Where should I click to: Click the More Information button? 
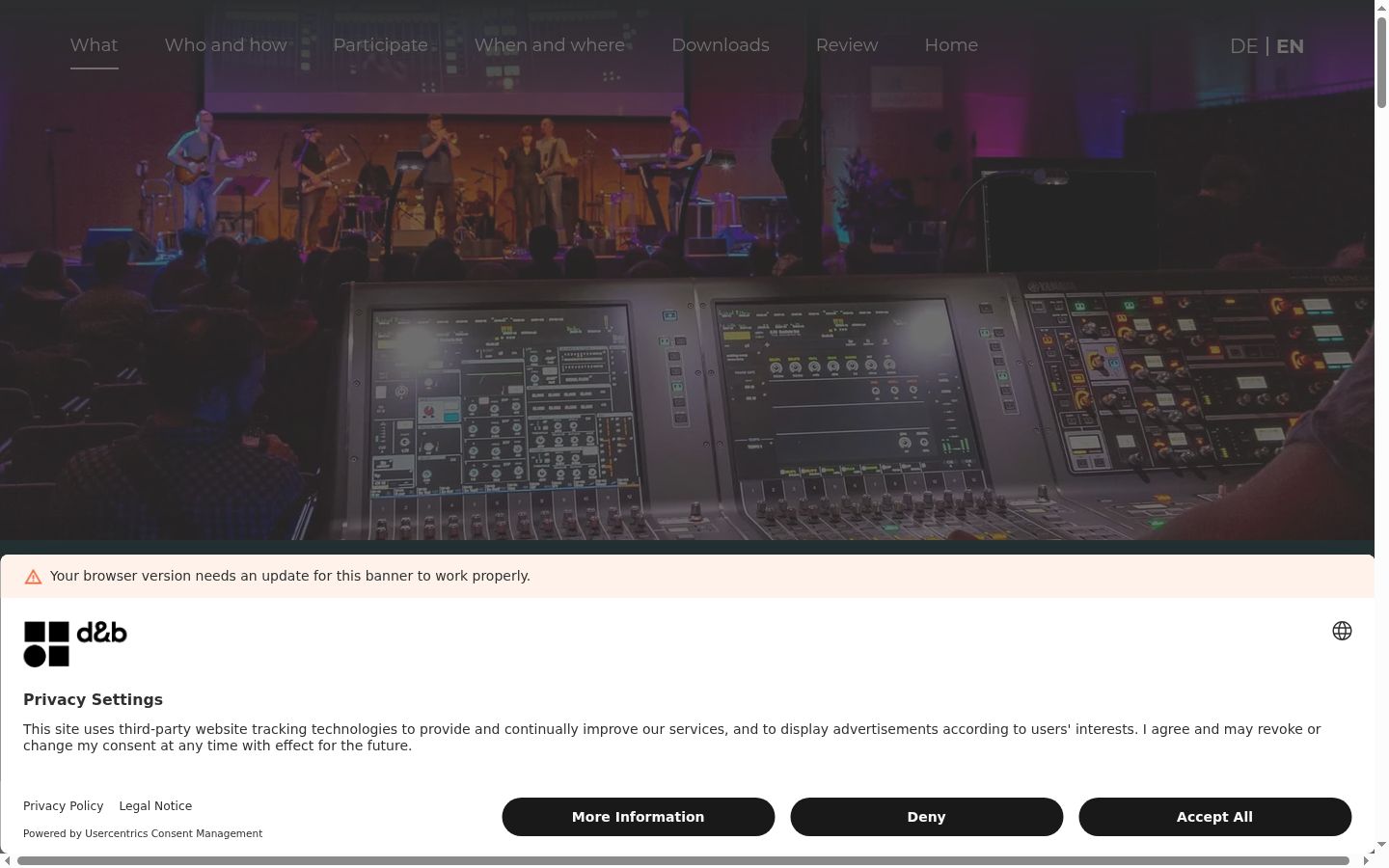638,817
